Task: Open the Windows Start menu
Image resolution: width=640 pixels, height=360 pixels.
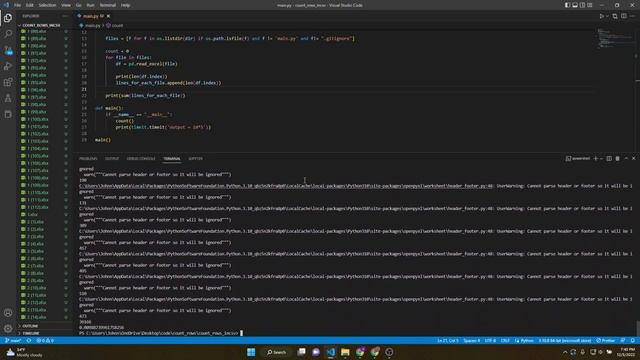Action: tap(251, 352)
